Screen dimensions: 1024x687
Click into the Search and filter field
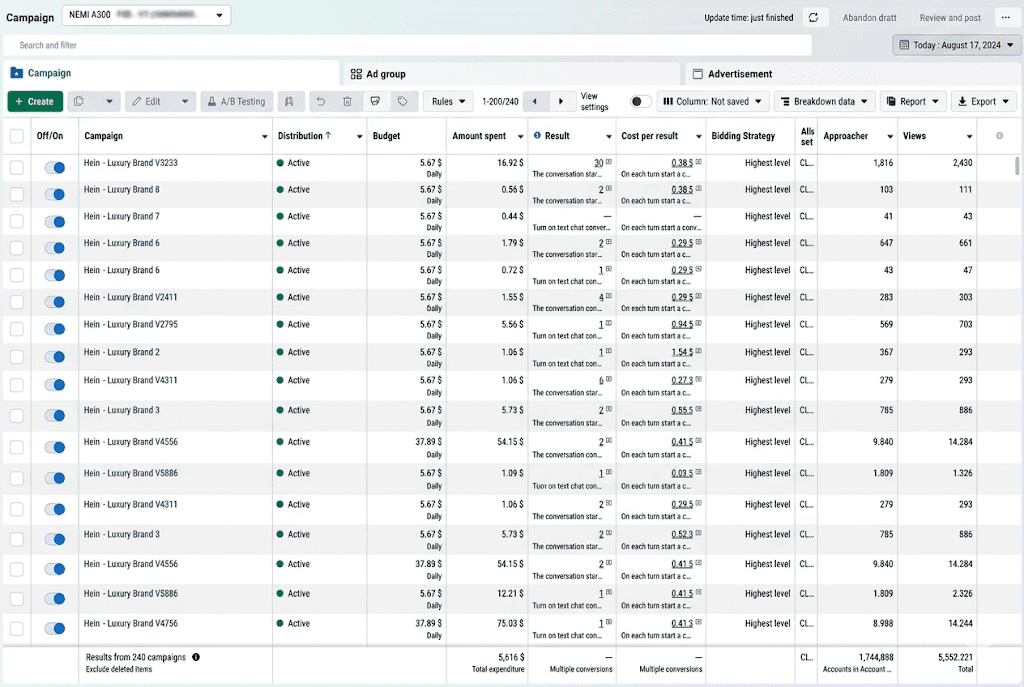click(408, 45)
